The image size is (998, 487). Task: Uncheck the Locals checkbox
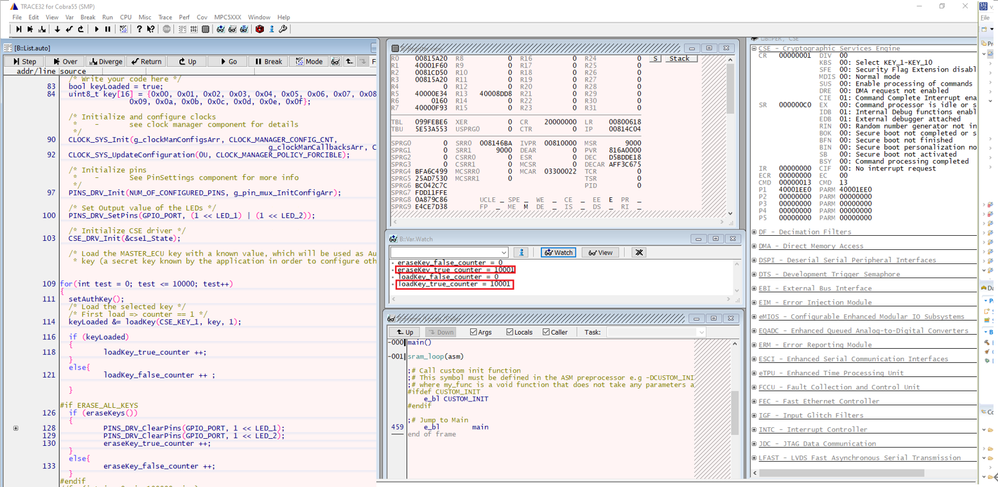508,332
